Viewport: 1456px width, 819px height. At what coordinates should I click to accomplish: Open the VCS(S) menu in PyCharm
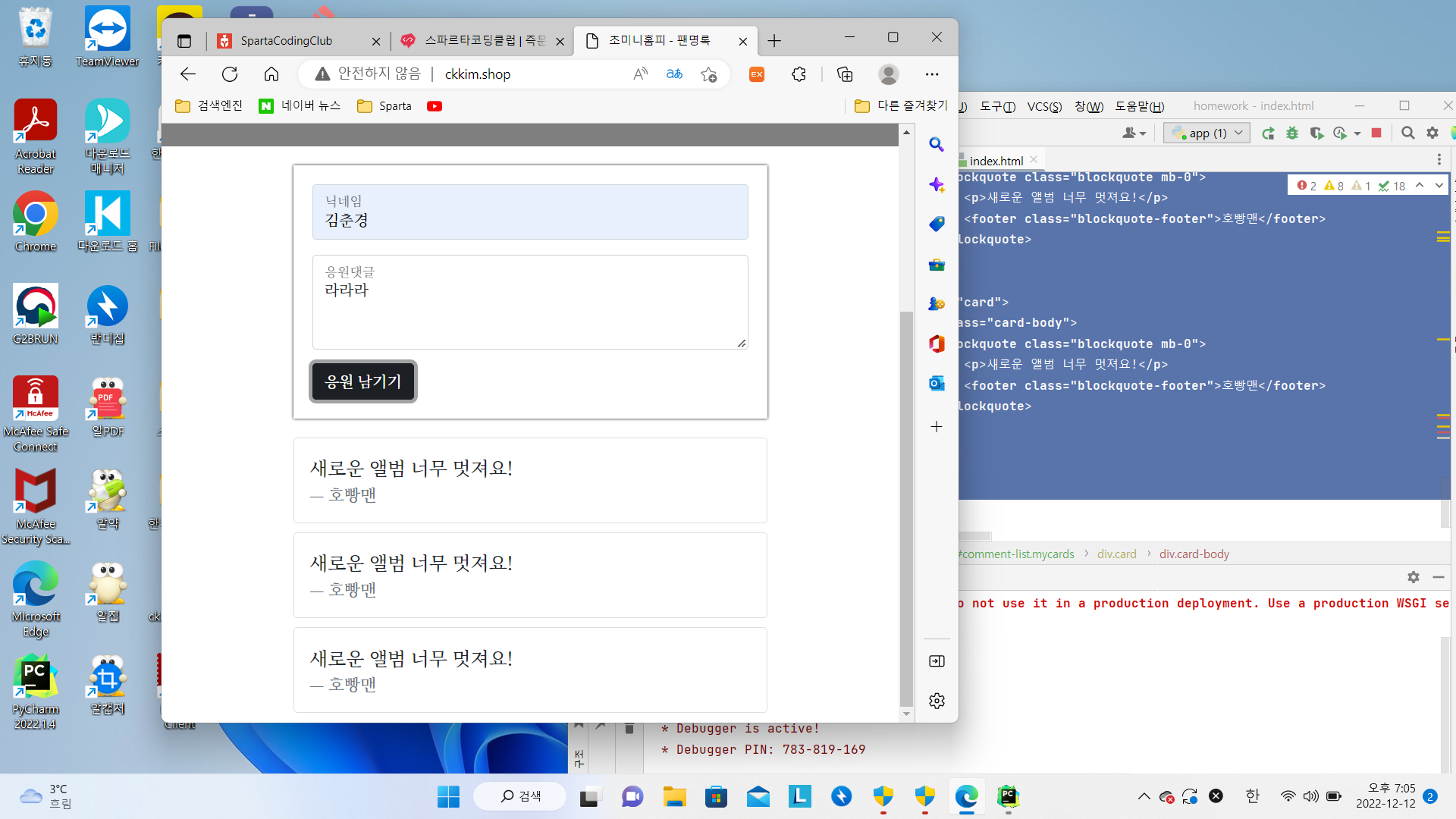(x=1044, y=106)
